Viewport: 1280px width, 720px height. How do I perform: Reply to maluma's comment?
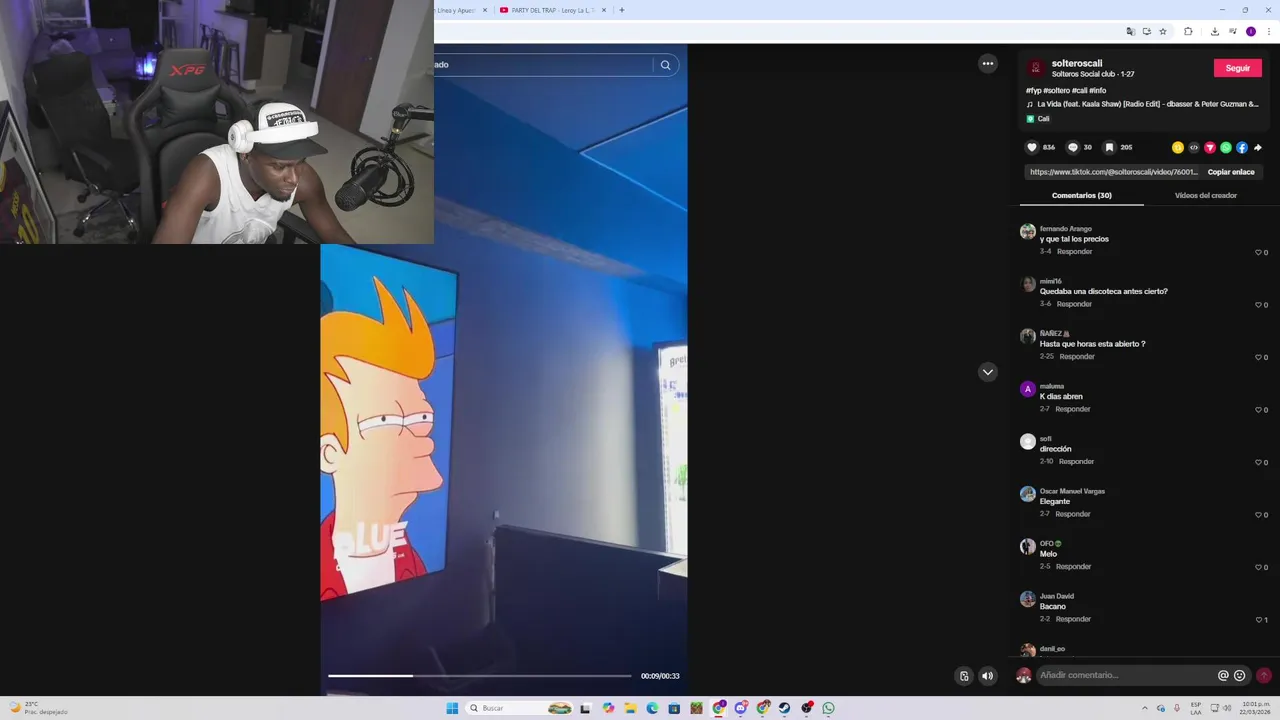(x=1072, y=409)
